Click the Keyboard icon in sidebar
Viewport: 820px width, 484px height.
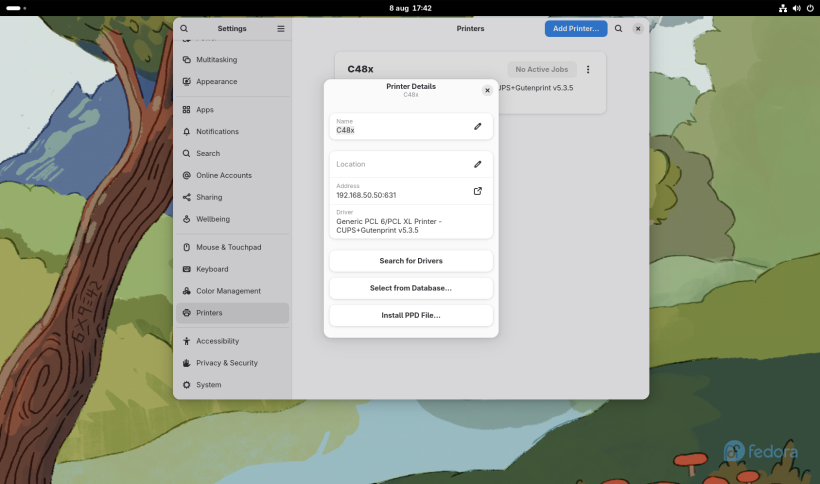coord(187,269)
